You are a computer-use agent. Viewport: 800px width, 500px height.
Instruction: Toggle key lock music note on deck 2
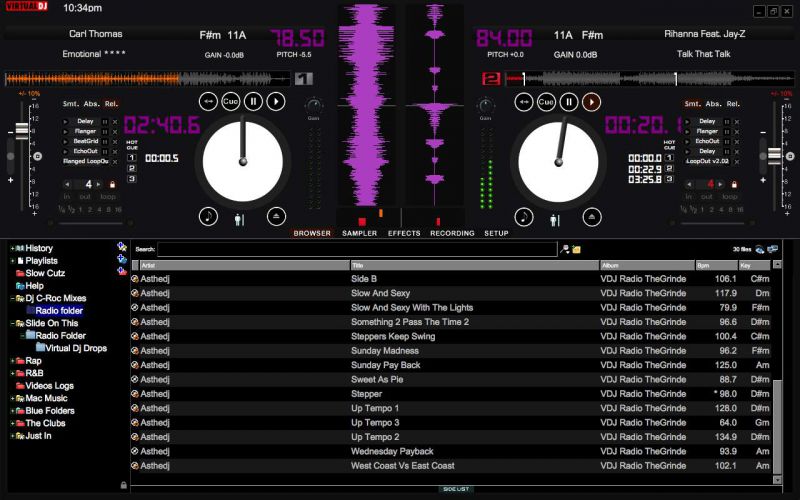click(524, 217)
